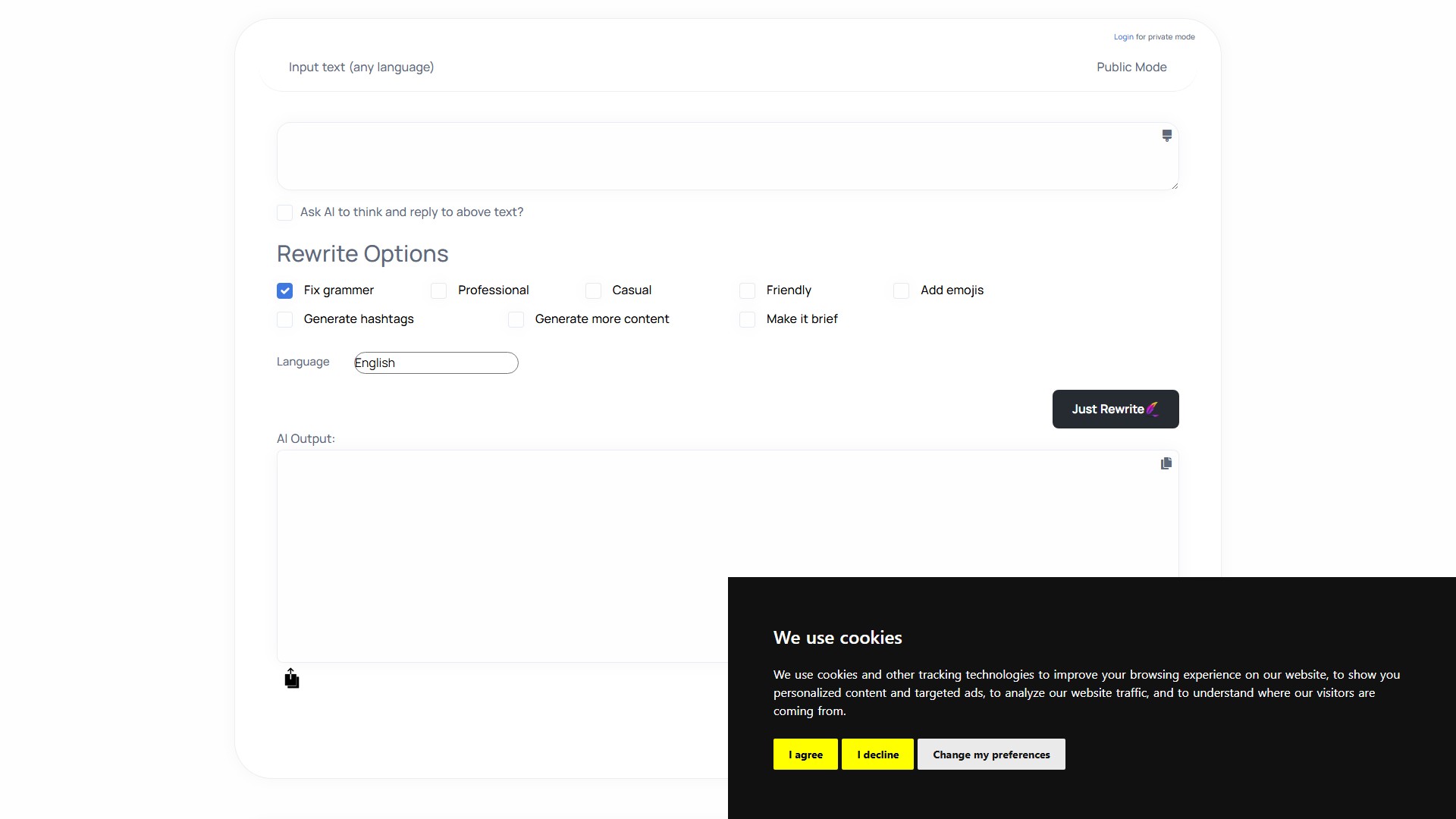Enable Ask AI to think and reply

pyautogui.click(x=285, y=213)
